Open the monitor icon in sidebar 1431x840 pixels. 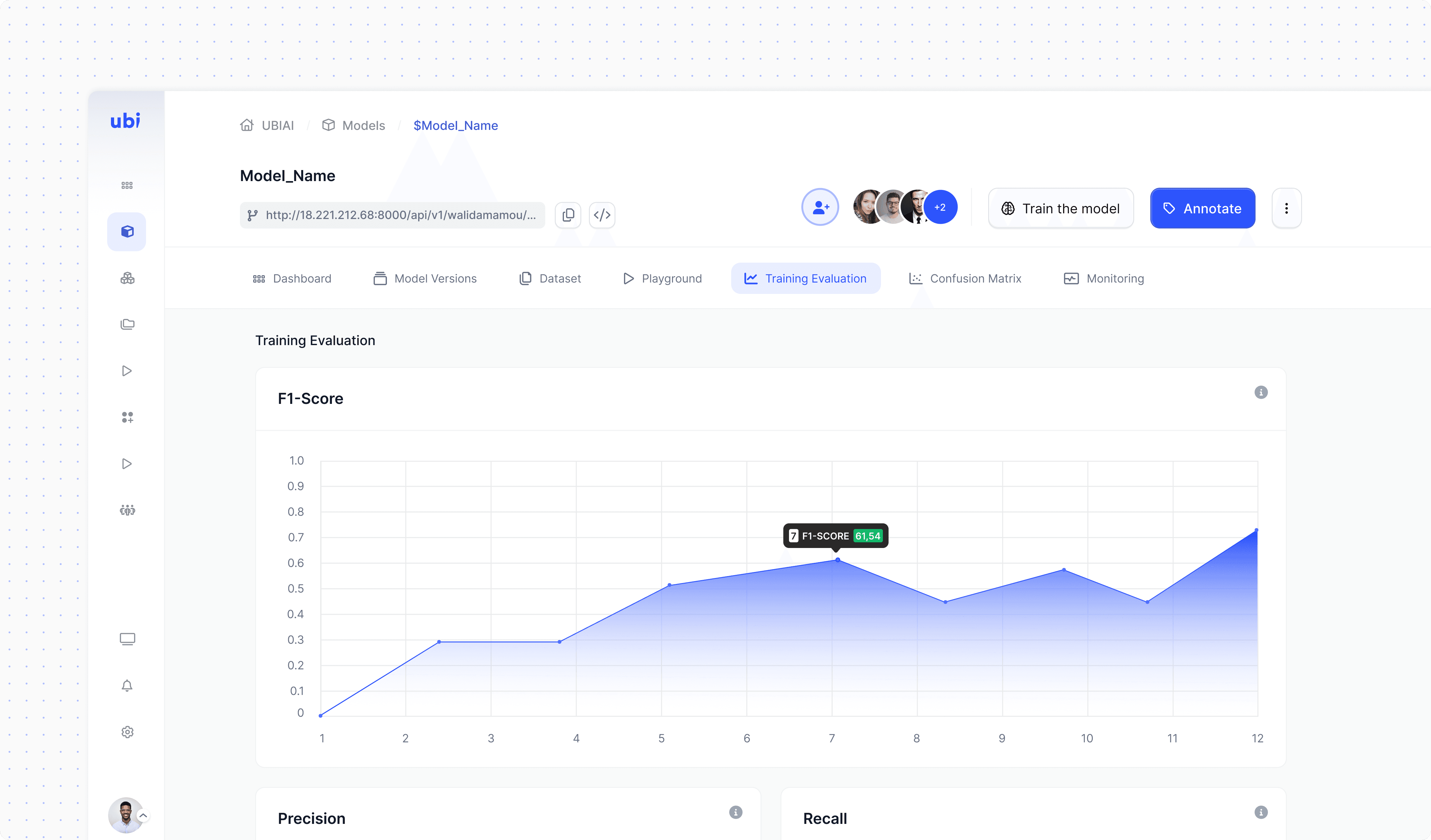tap(127, 639)
